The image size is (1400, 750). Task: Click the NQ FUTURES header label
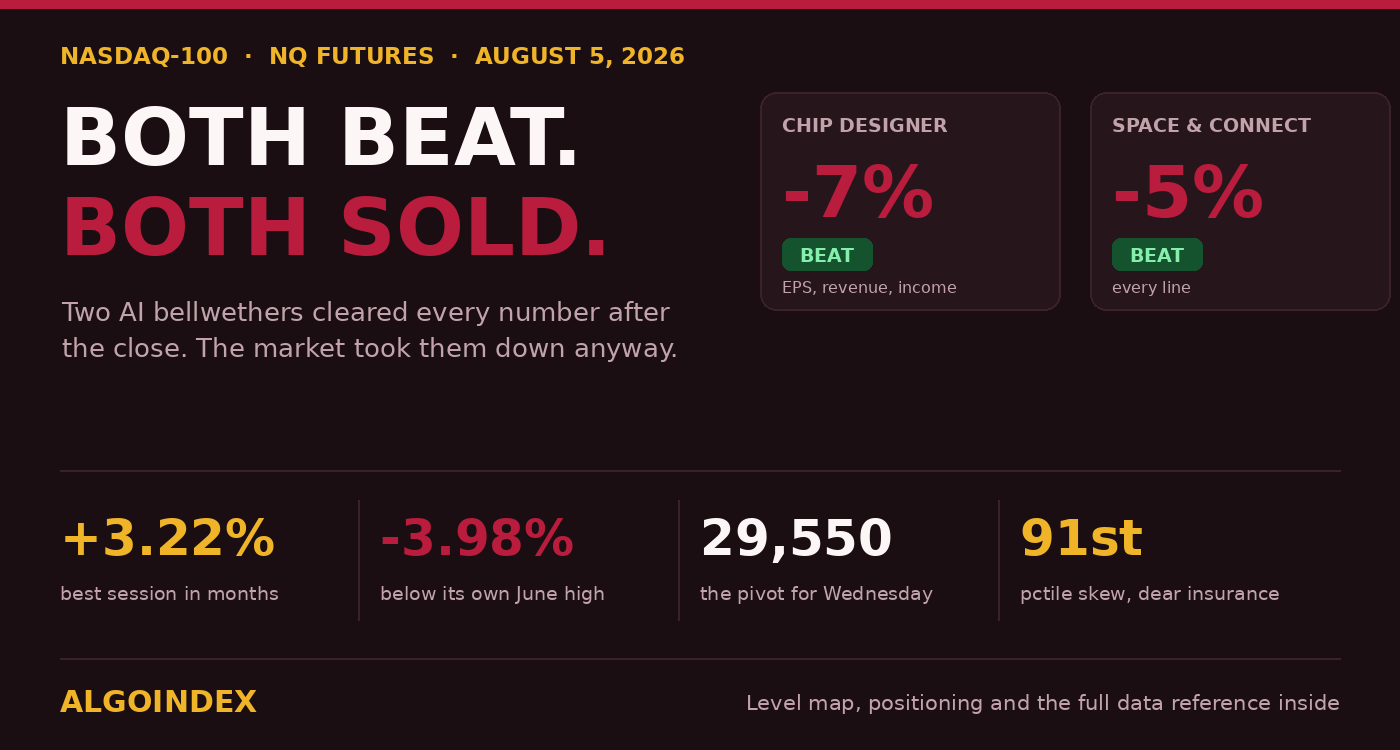click(x=351, y=57)
